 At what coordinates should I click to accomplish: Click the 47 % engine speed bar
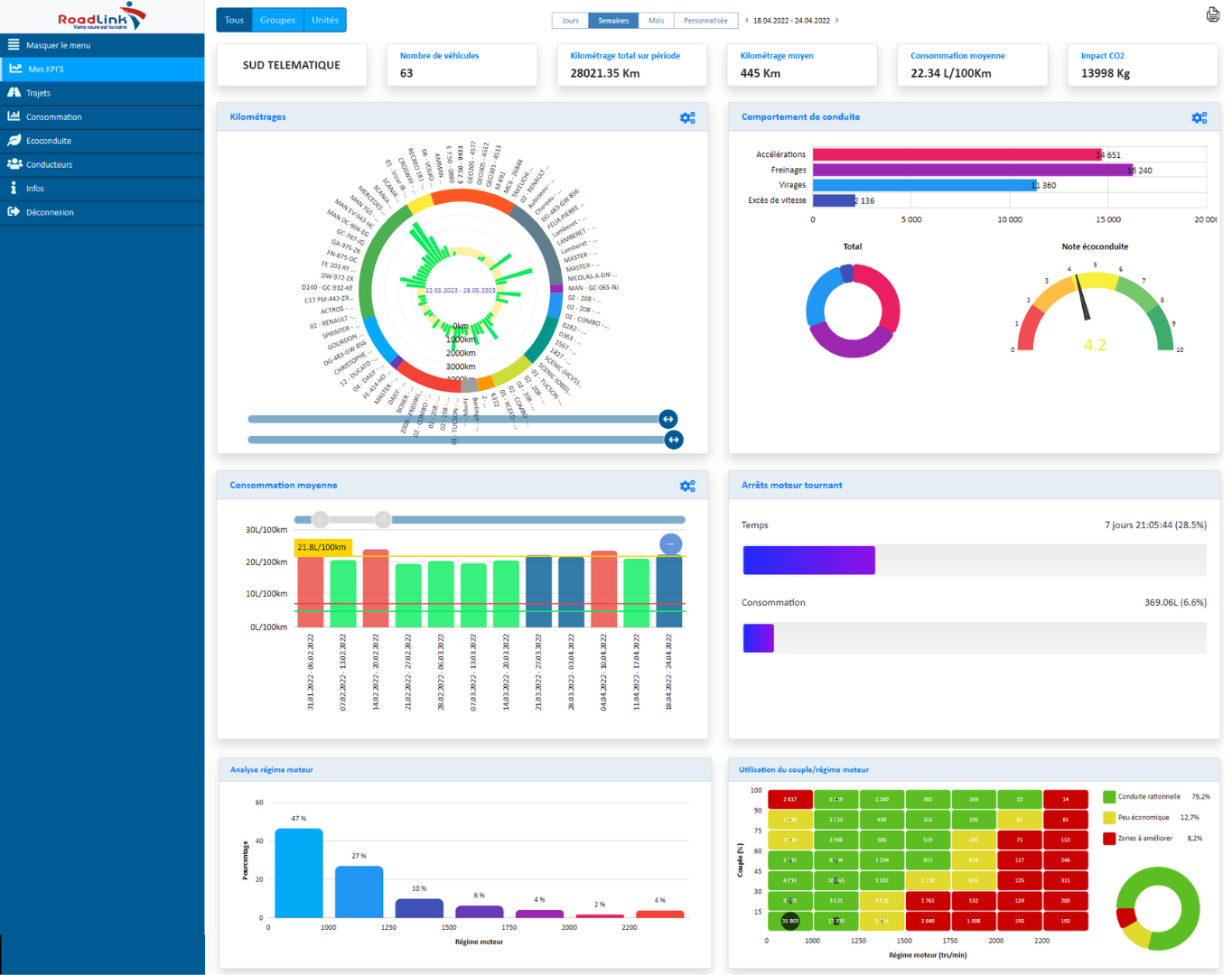coord(299,873)
